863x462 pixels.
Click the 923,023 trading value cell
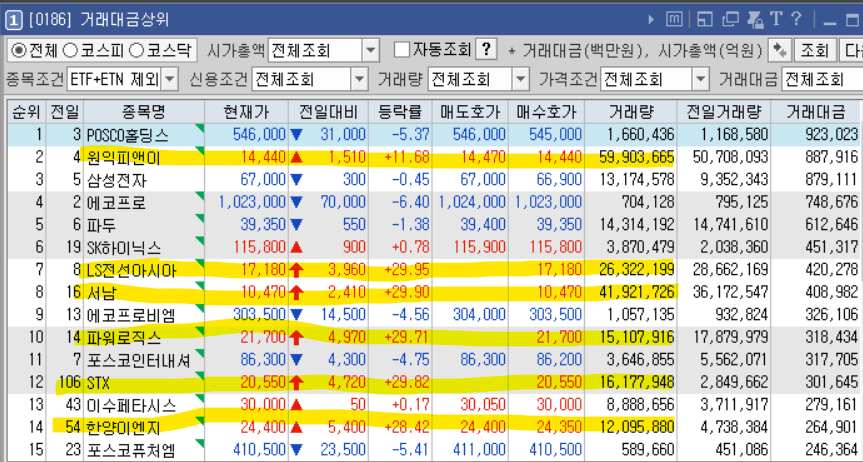point(831,135)
